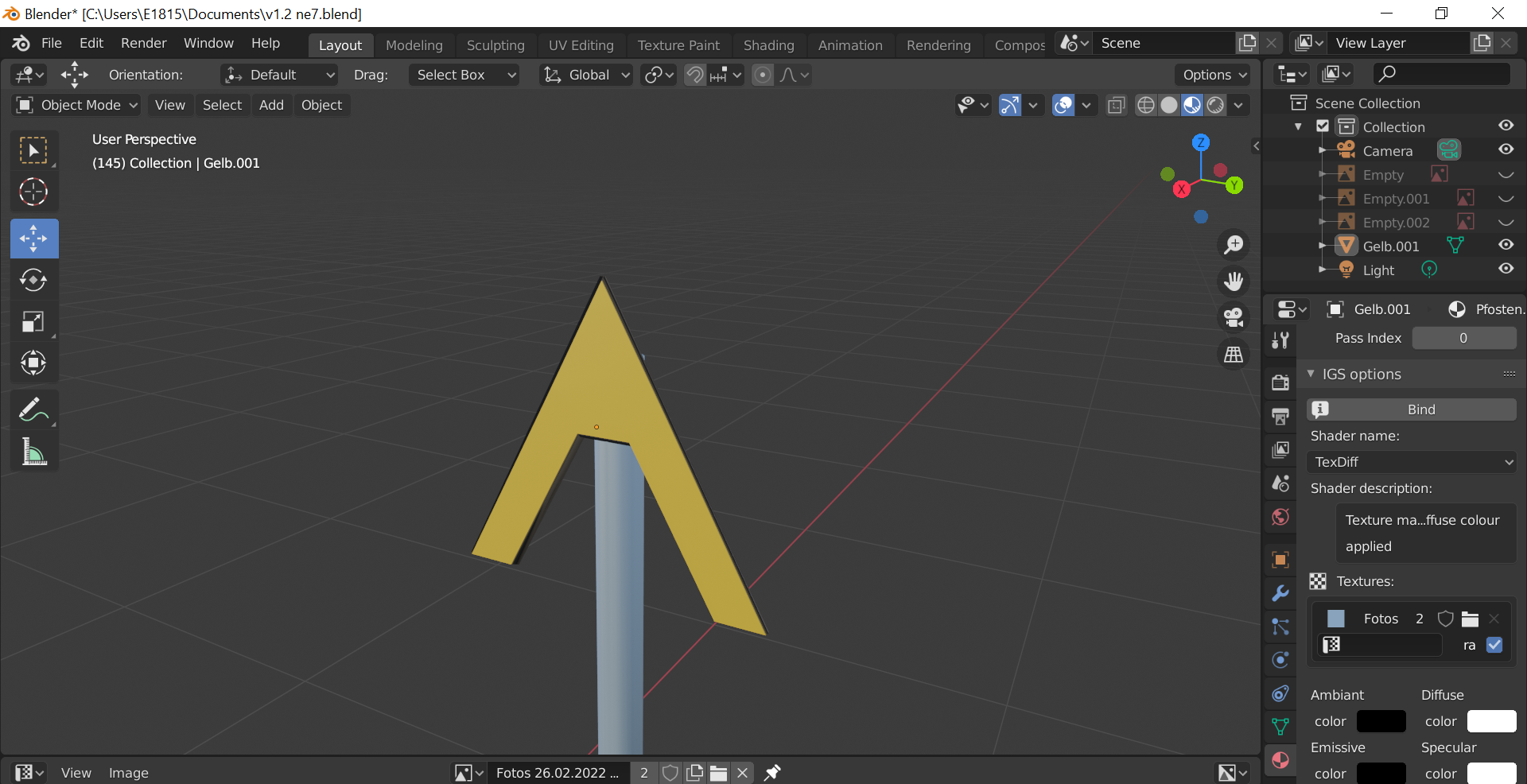Click the Pass Index value field
This screenshot has width=1527, height=784.
click(x=1463, y=338)
